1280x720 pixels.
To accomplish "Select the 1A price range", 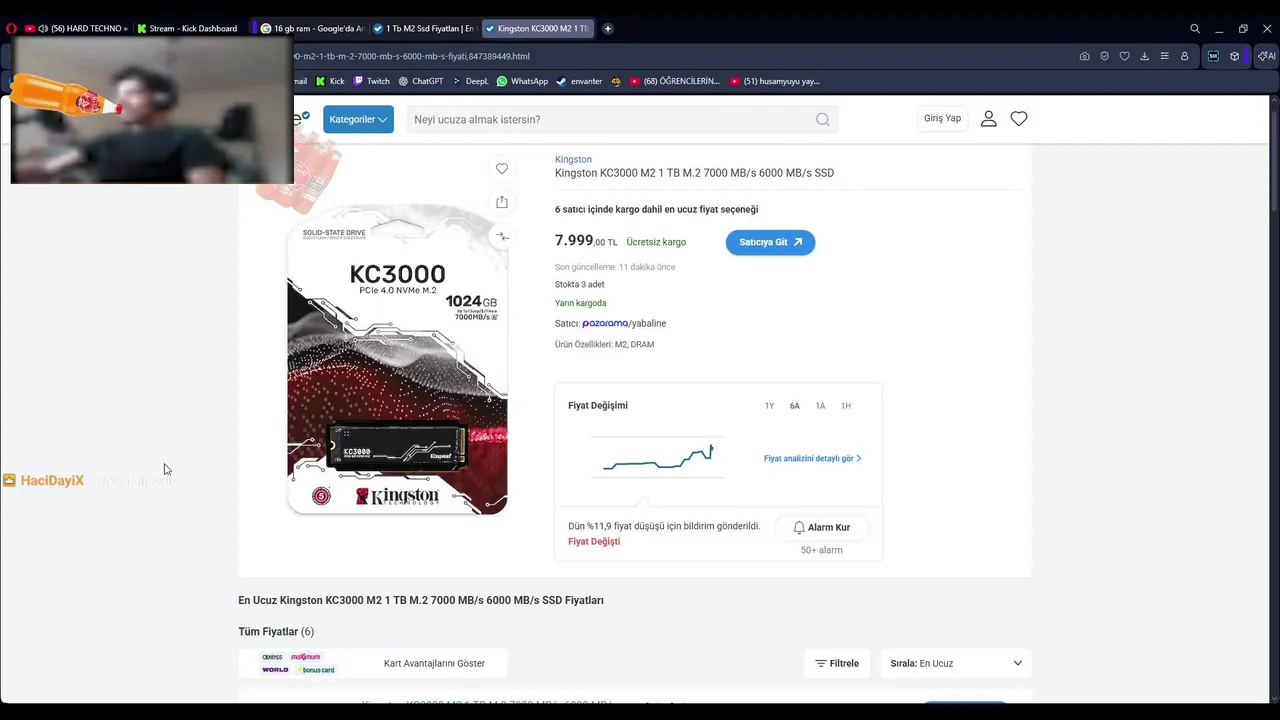I will 820,406.
